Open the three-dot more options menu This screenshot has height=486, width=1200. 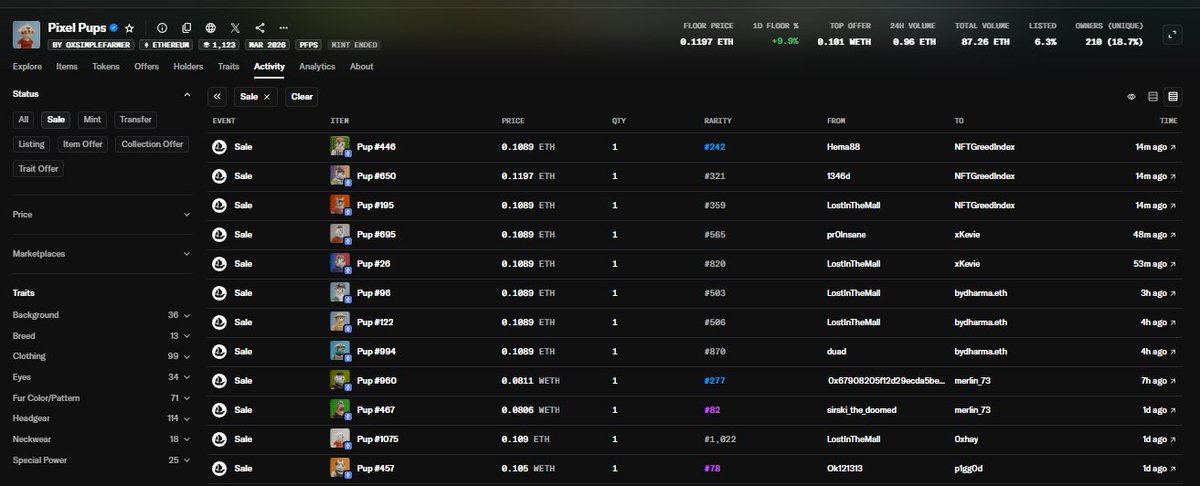coord(284,28)
